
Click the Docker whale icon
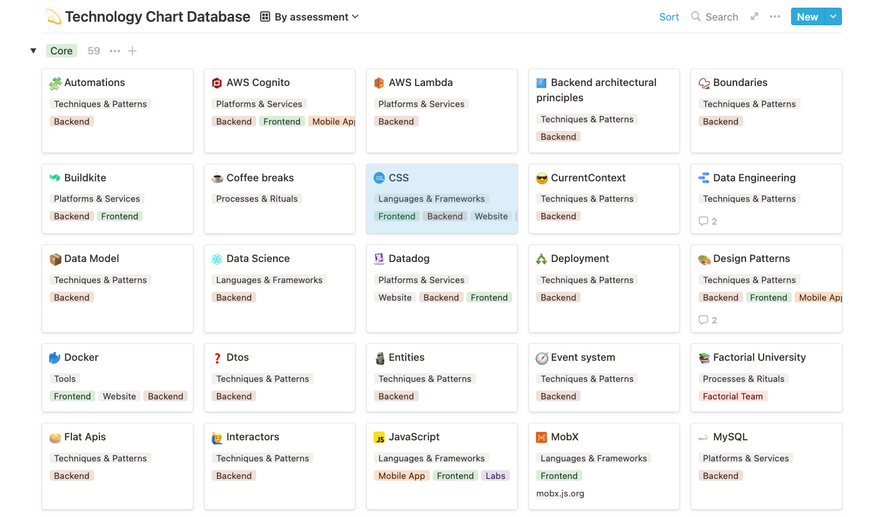click(55, 358)
